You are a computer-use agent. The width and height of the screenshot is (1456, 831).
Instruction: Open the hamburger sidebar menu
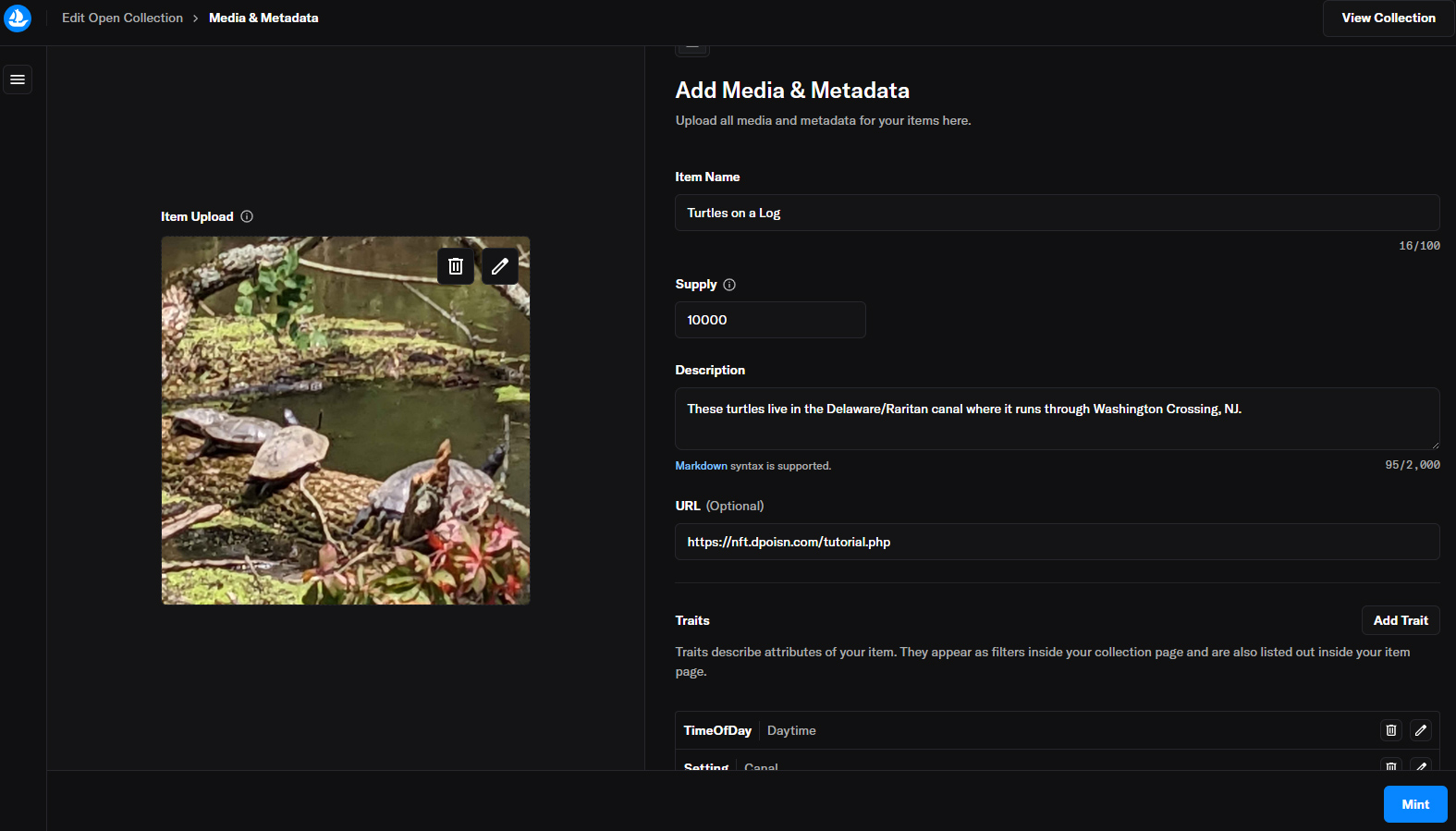pos(18,79)
